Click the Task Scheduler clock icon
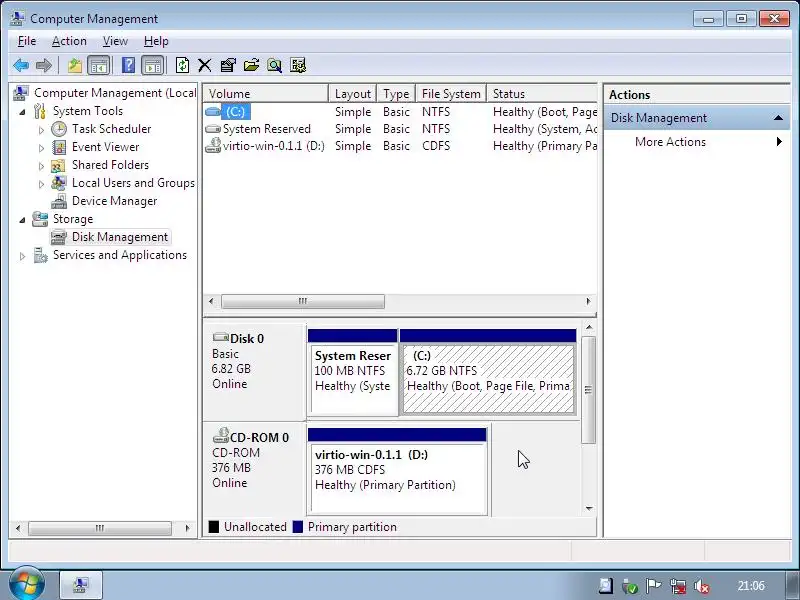 pyautogui.click(x=59, y=129)
